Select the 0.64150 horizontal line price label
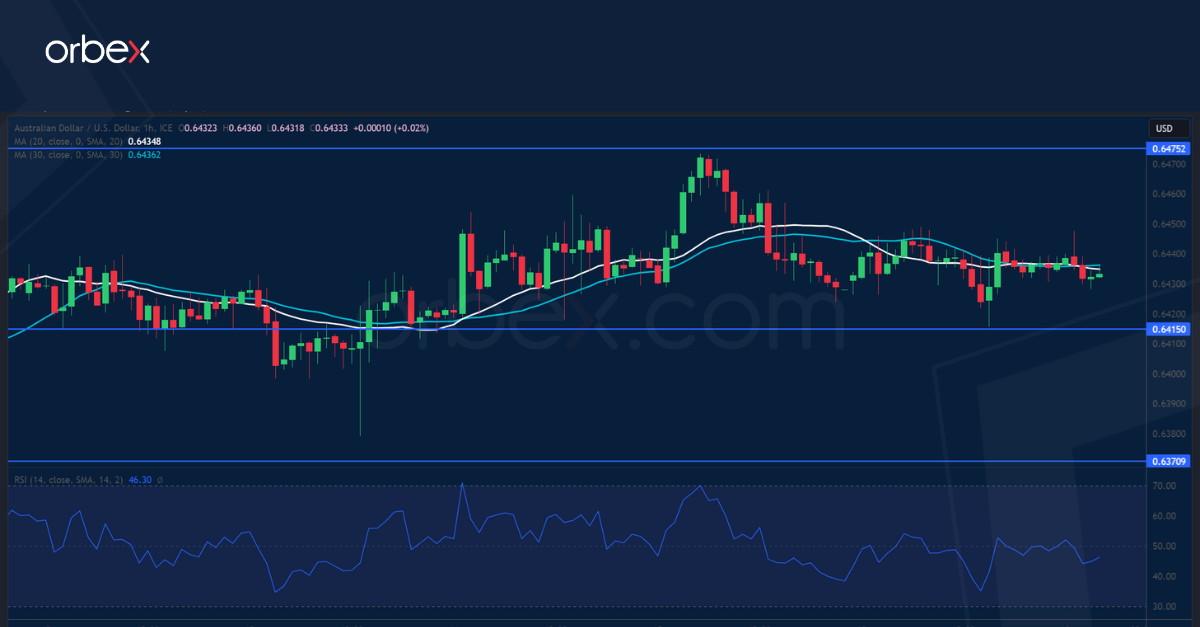The image size is (1200, 627). tap(1168, 329)
